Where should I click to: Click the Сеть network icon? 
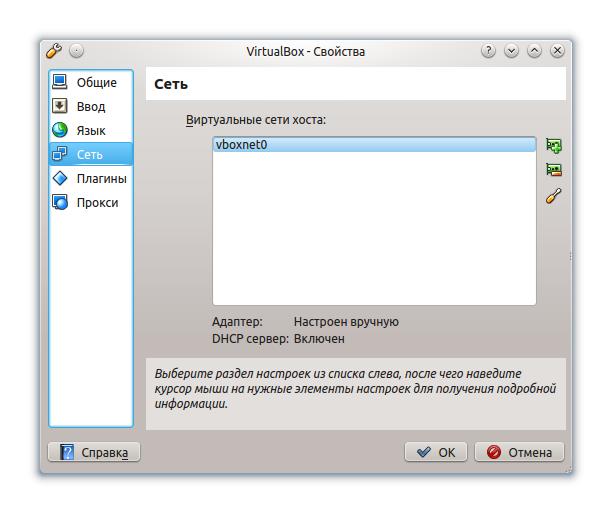(x=60, y=154)
